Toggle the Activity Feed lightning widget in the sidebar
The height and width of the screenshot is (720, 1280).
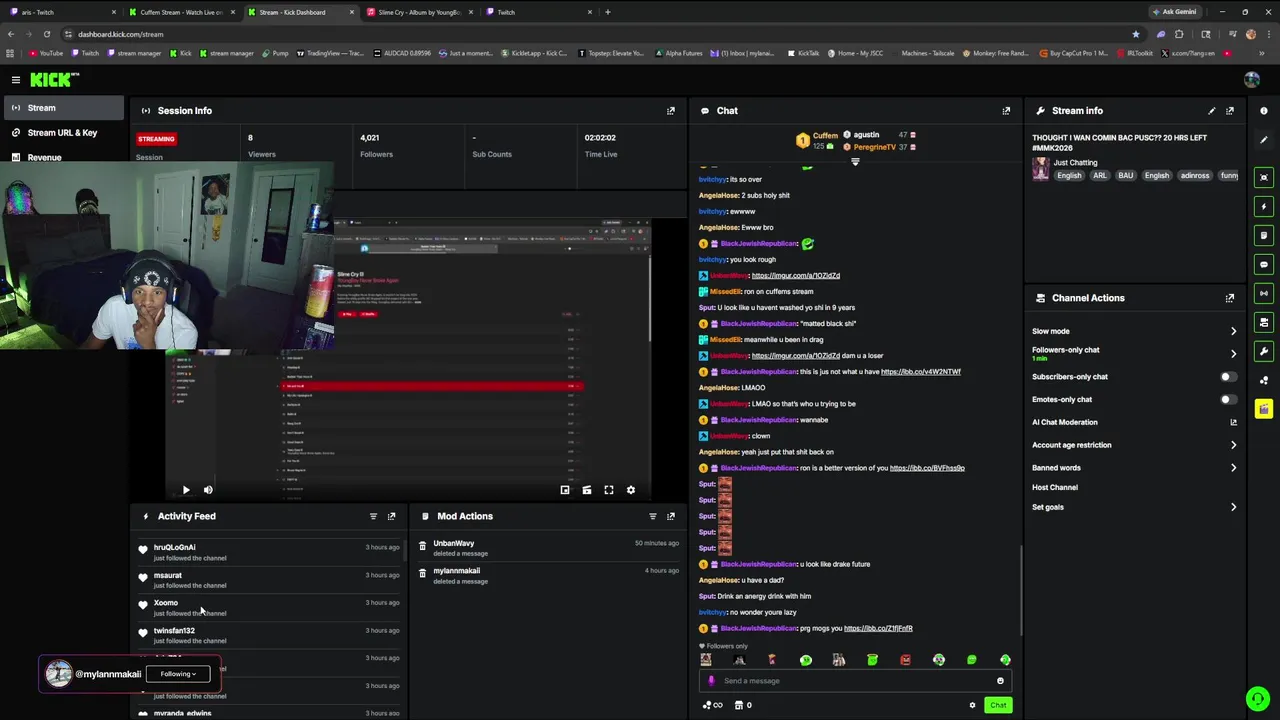[x=1264, y=207]
